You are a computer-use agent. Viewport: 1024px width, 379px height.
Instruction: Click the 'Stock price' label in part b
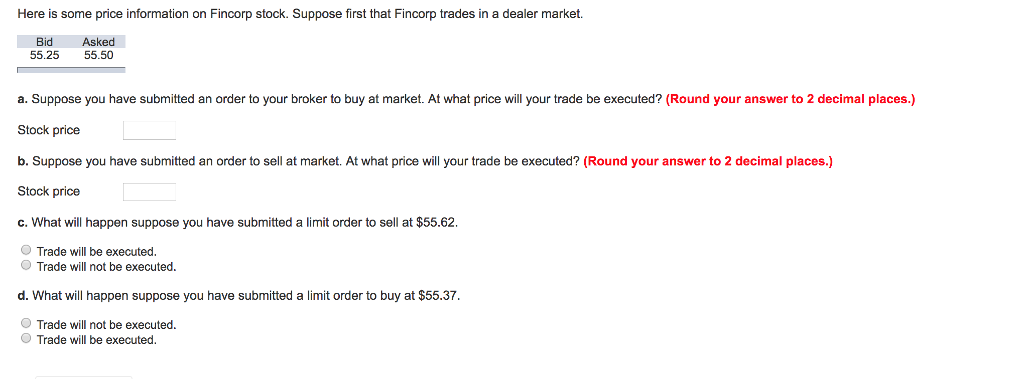pos(49,191)
